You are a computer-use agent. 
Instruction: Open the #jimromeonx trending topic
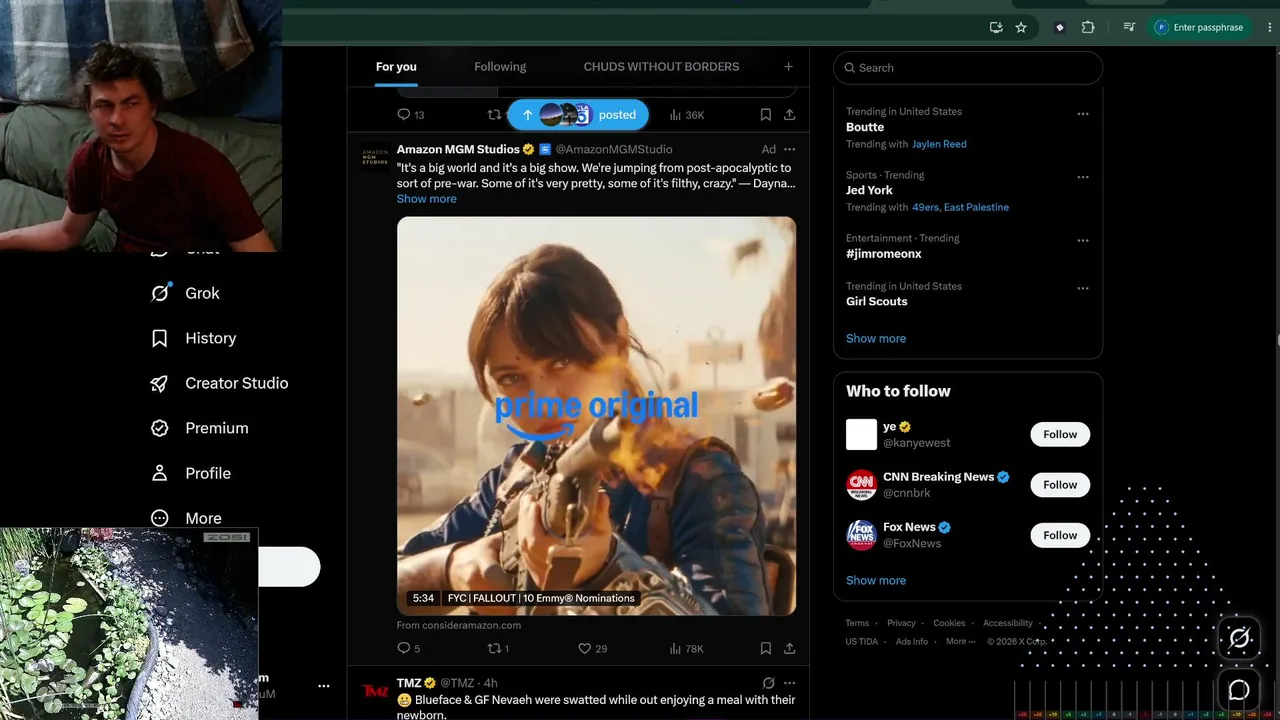tap(884, 254)
